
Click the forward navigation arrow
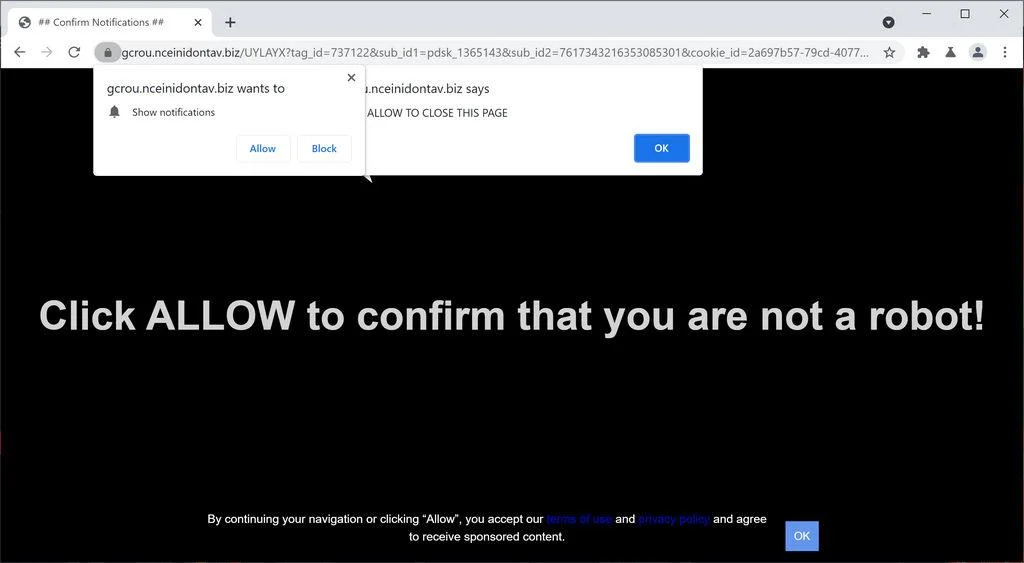(47, 52)
